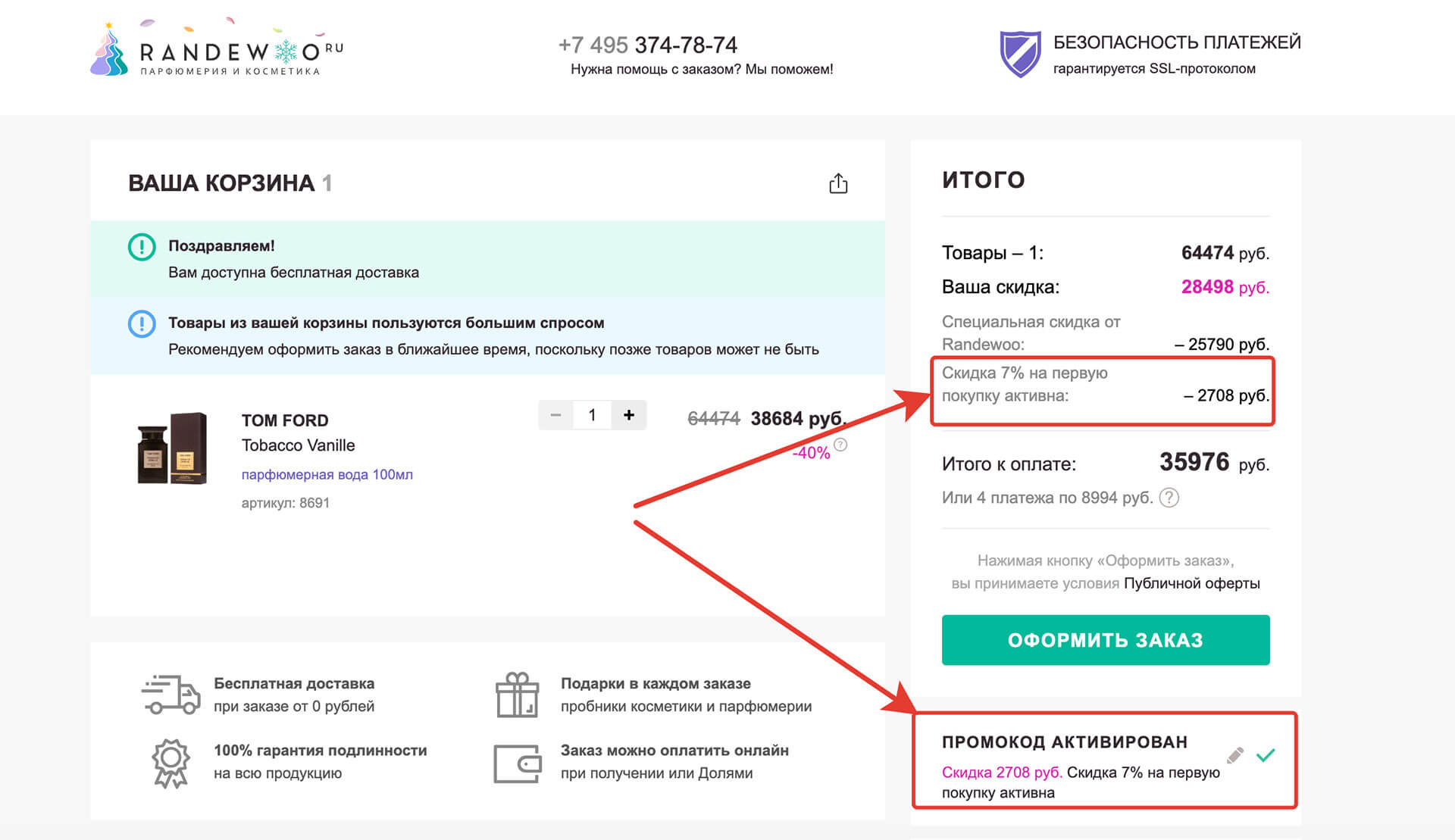Click the pencil icon to edit promo code
Screen dimensions: 1455x840
(x=1236, y=754)
